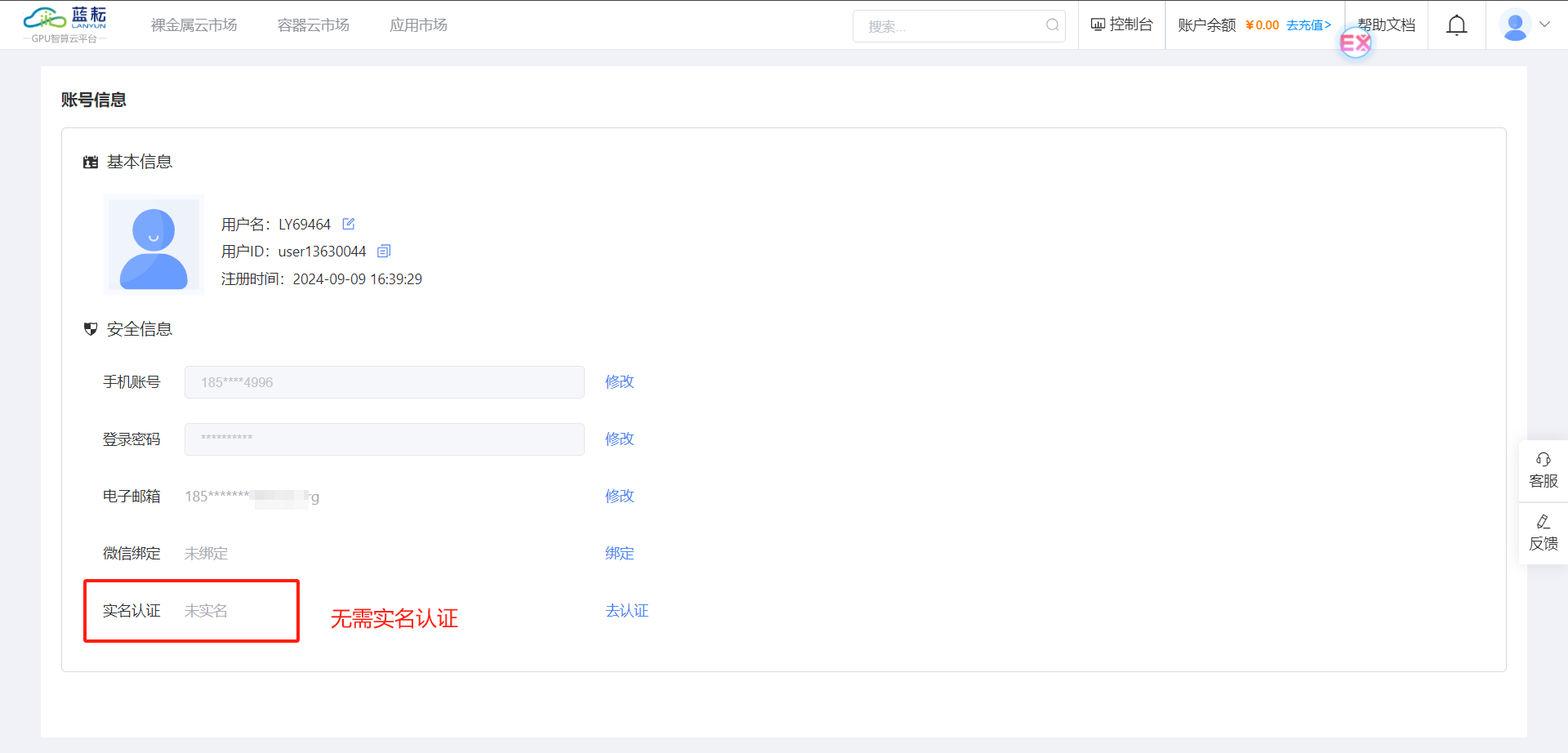Click the console monitor icon
1568x753 pixels.
pyautogui.click(x=1098, y=25)
